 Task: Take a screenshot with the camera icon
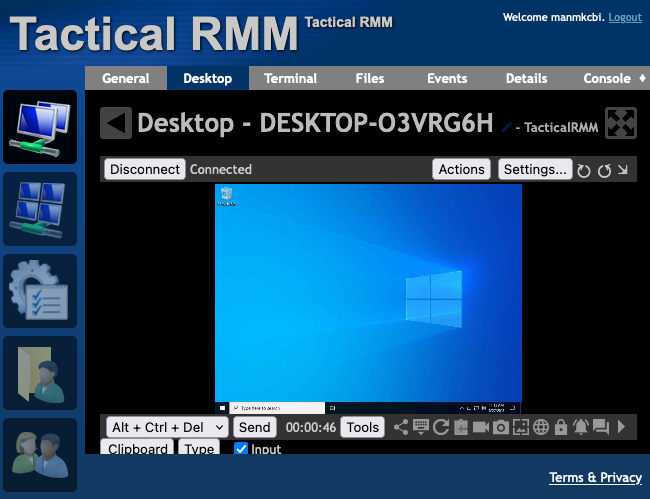[x=501, y=427]
